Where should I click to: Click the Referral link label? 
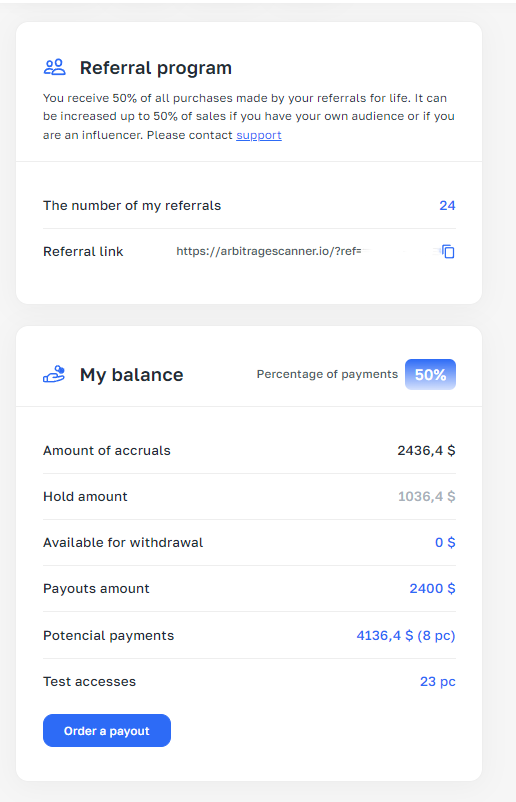point(83,251)
